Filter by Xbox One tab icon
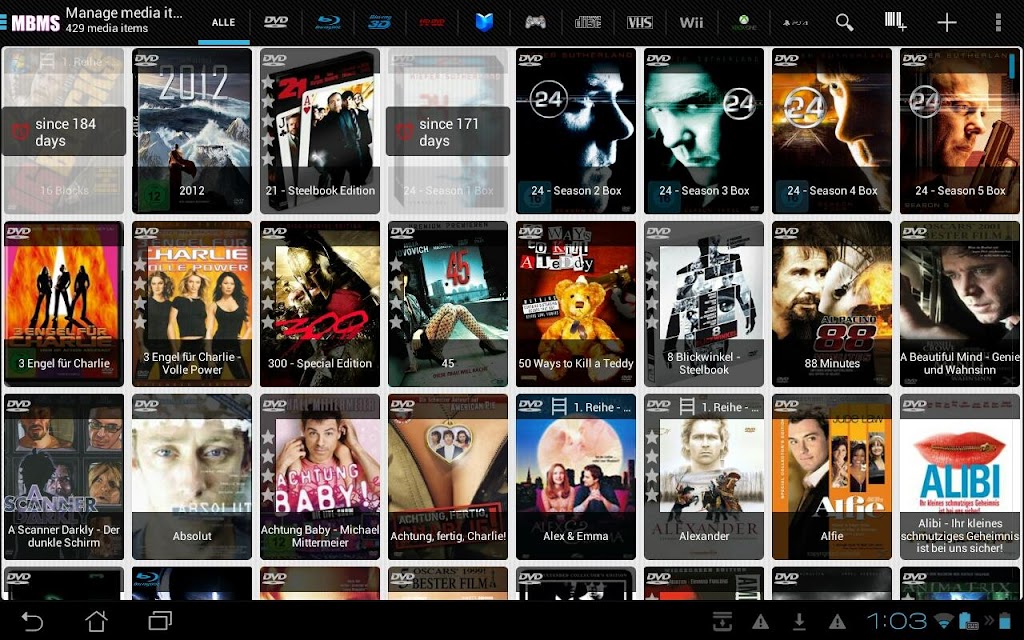The width and height of the screenshot is (1024, 640). pyautogui.click(x=744, y=22)
